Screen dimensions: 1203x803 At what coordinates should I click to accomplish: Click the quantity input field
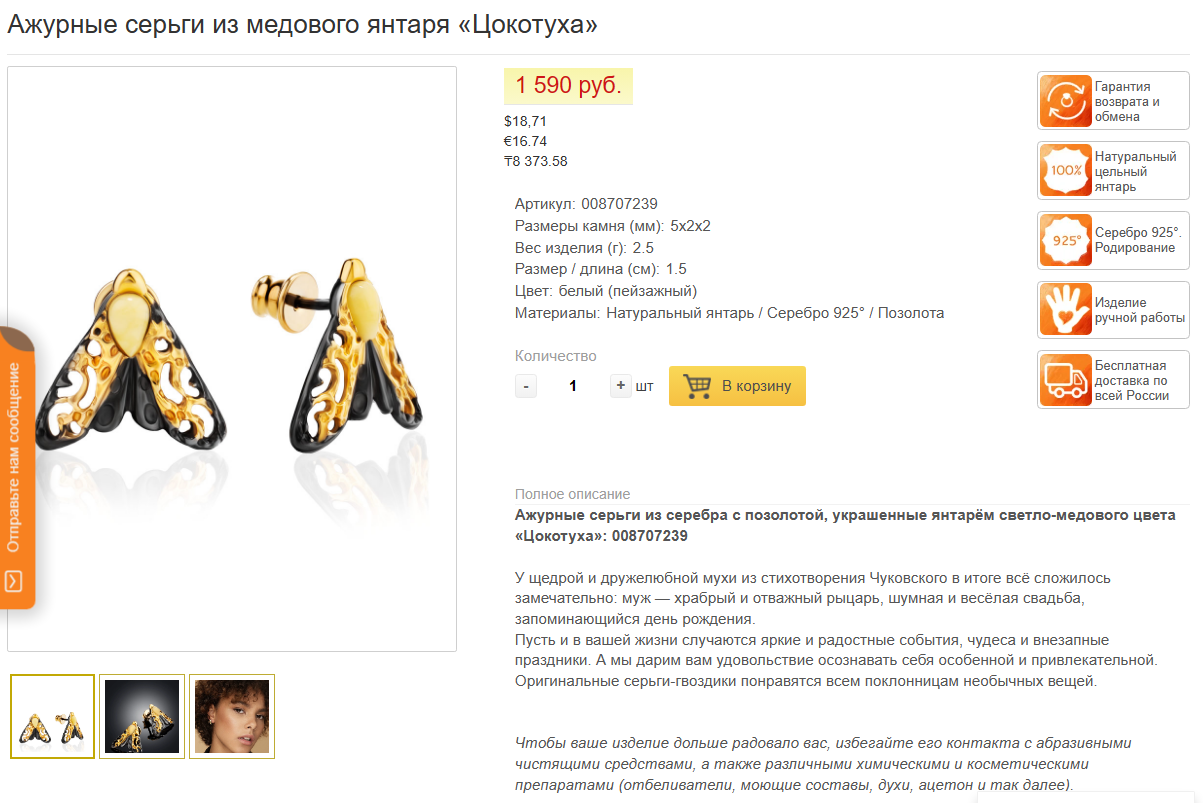pos(573,386)
